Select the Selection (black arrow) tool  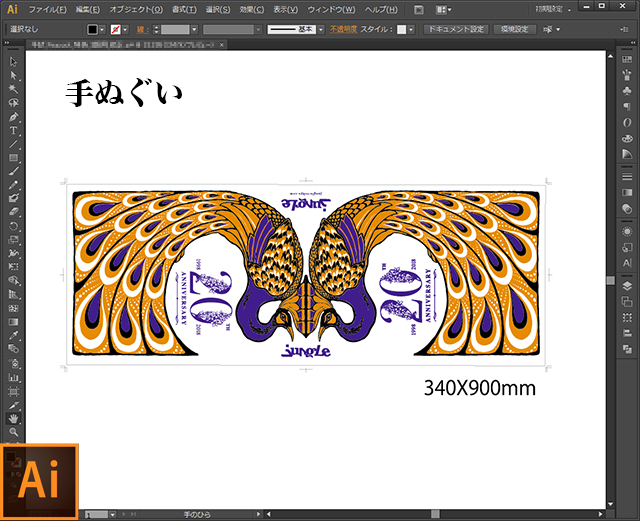pyautogui.click(x=13, y=62)
